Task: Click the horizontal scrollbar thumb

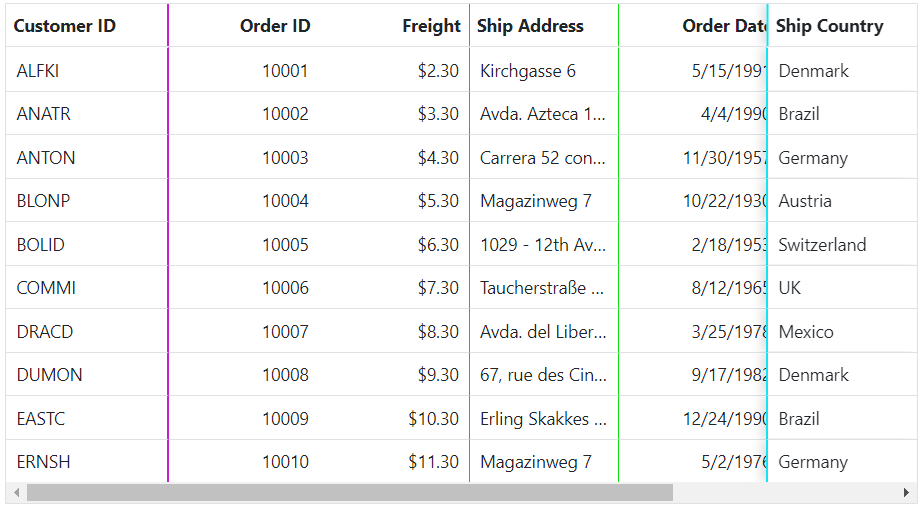Action: pos(350,493)
